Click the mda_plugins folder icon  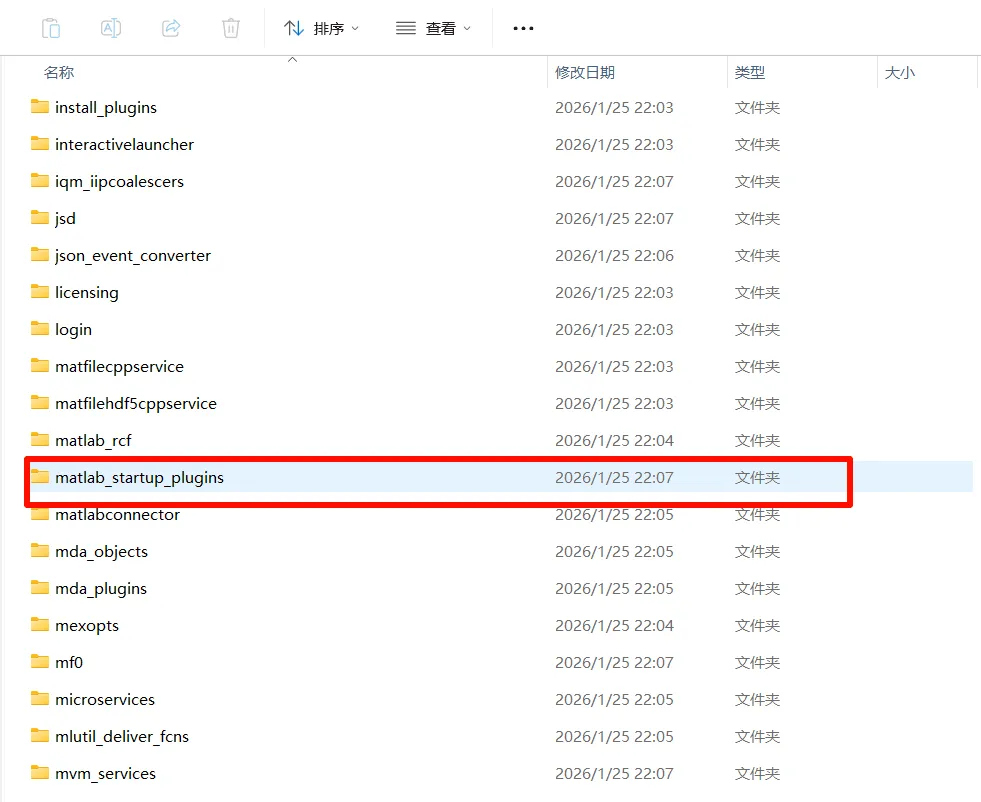click(40, 587)
